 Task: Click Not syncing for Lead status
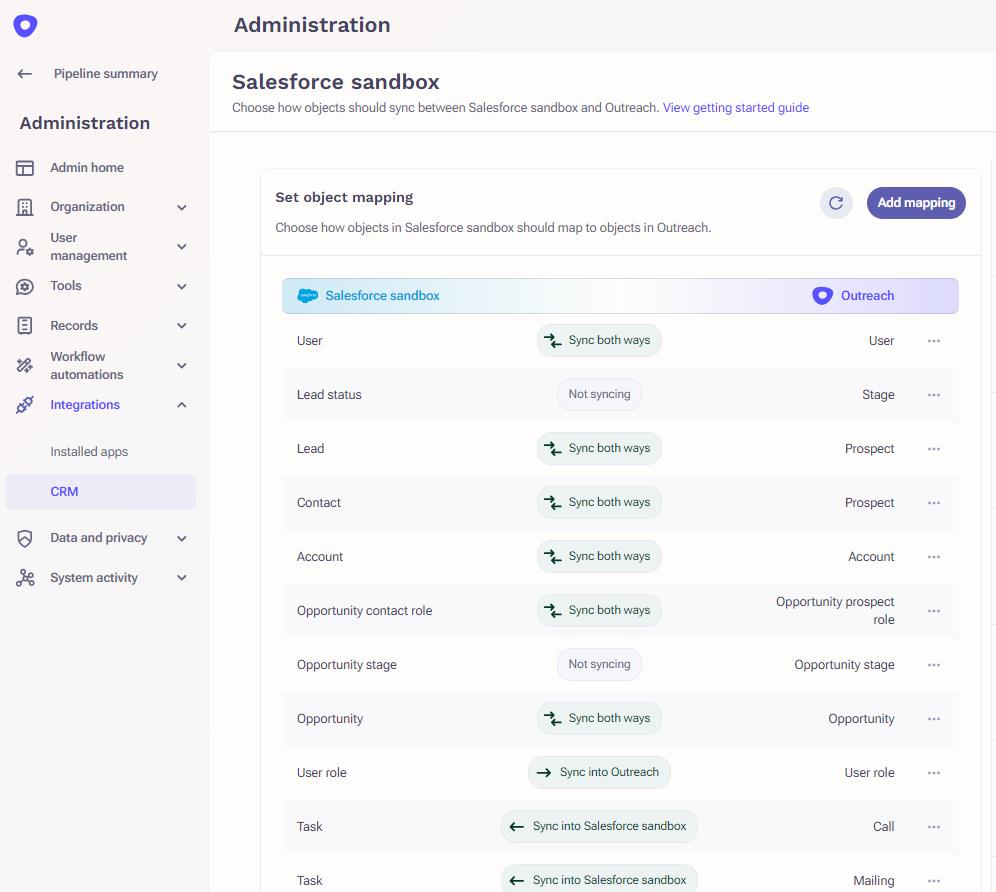tap(599, 395)
